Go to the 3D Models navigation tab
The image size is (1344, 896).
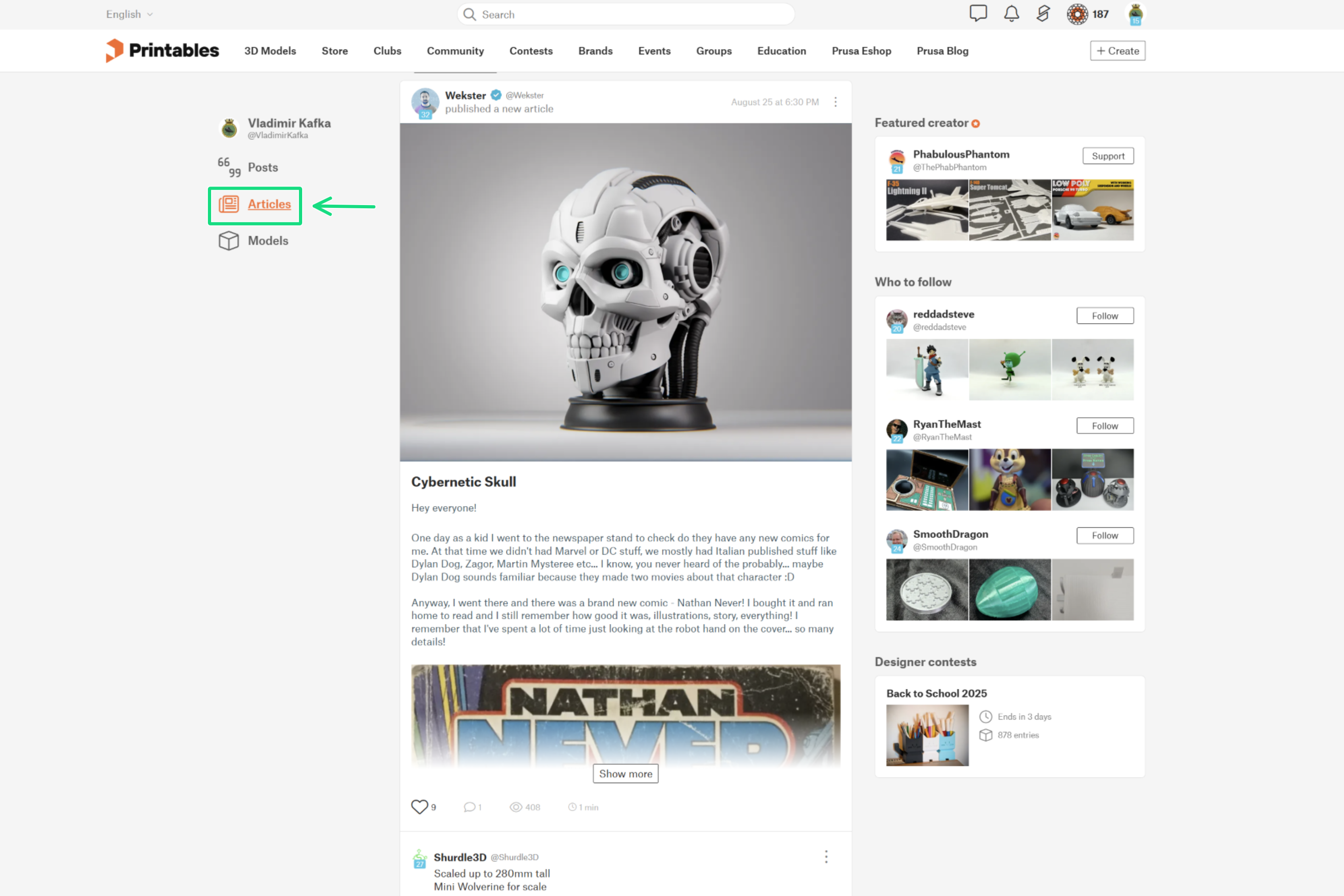tap(270, 51)
